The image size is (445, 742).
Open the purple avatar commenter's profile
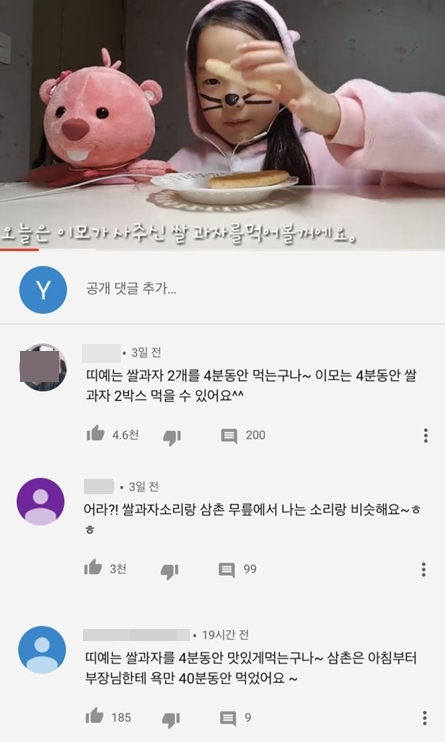tap(40, 501)
